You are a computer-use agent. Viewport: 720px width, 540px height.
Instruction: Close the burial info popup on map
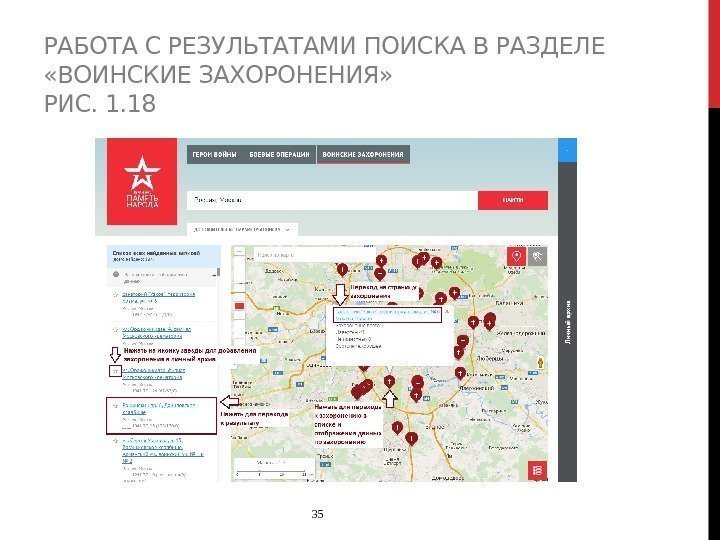[x=447, y=312]
